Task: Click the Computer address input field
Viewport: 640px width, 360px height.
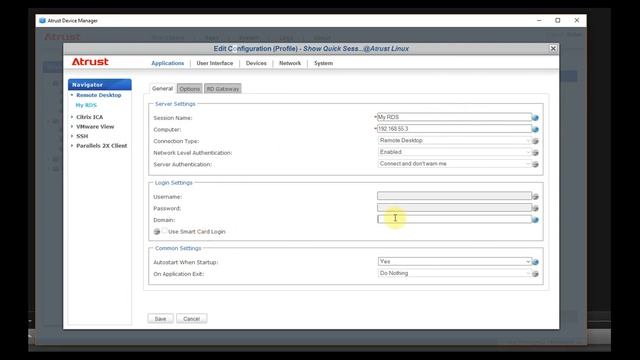Action: point(454,129)
